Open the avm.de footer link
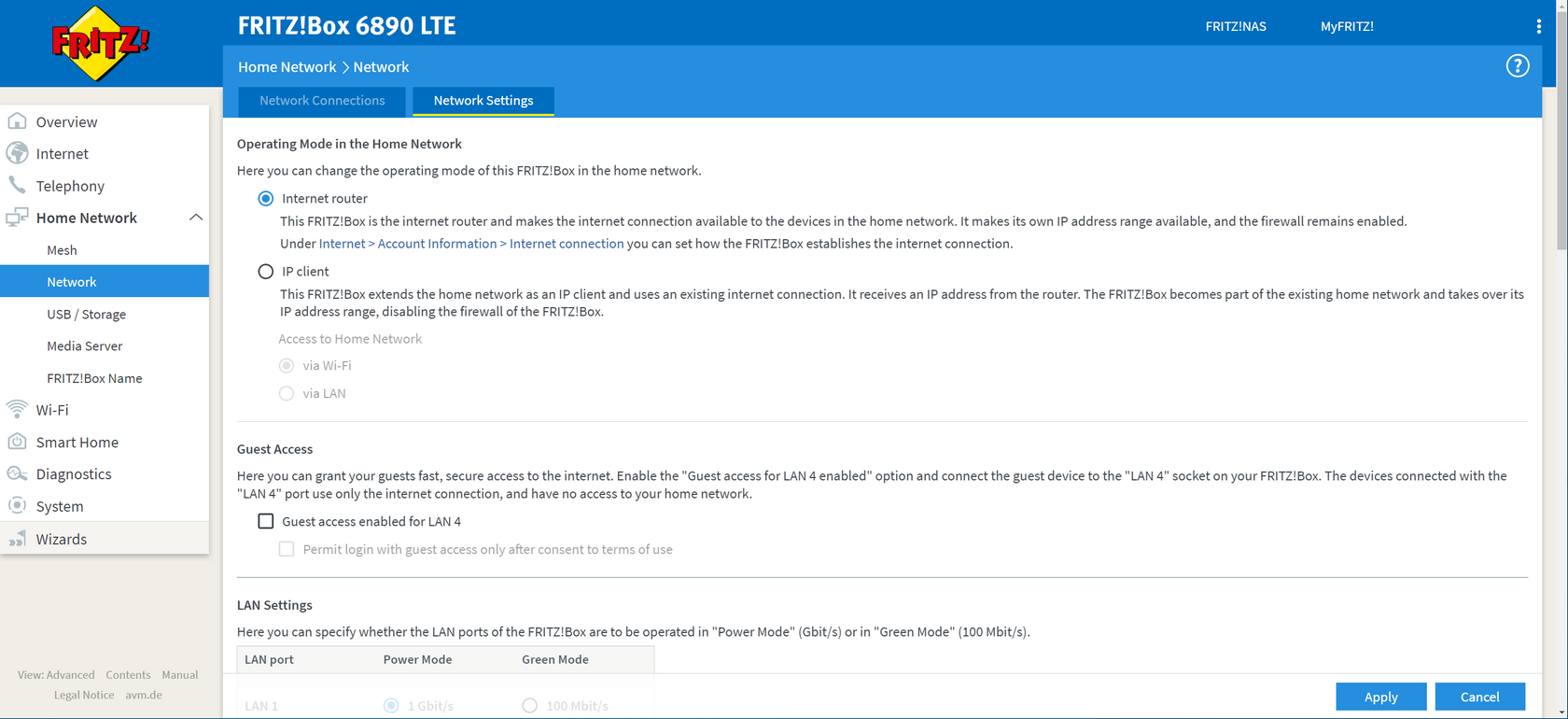The width and height of the screenshot is (1568, 719). 144,695
